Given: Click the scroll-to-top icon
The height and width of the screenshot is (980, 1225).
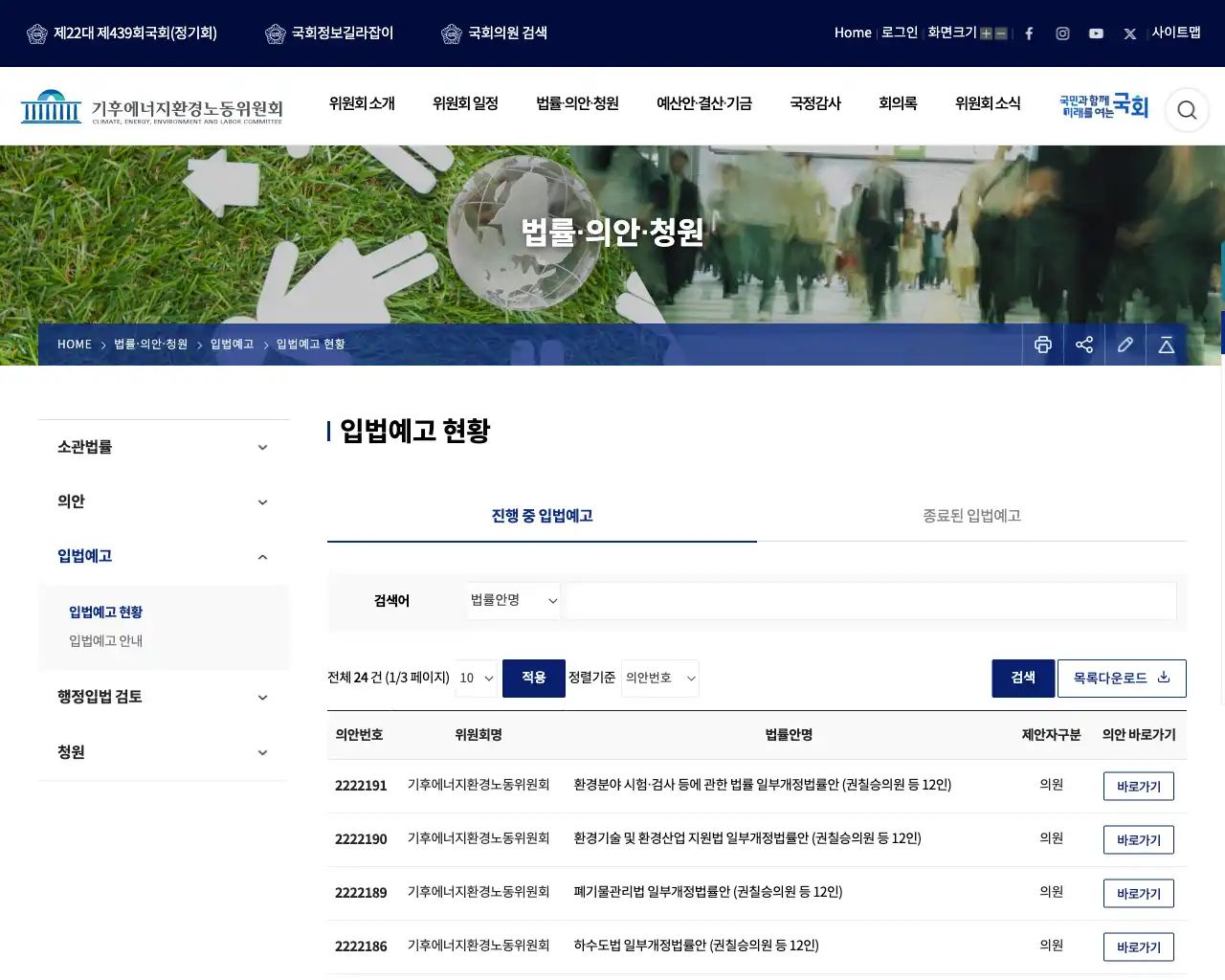Looking at the screenshot, I should point(1167,345).
